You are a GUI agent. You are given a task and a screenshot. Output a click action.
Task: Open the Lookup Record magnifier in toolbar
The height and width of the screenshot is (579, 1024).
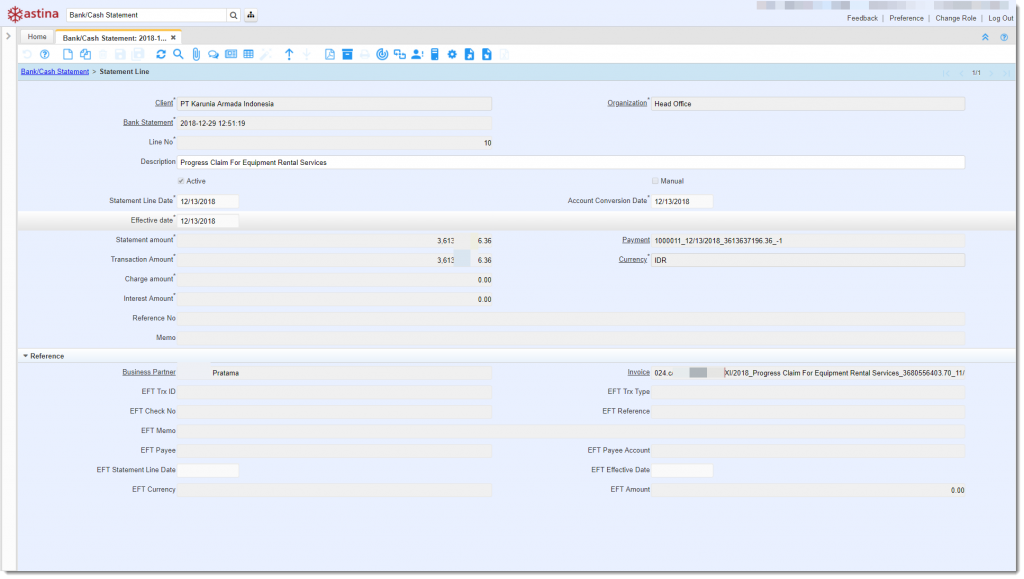point(177,54)
